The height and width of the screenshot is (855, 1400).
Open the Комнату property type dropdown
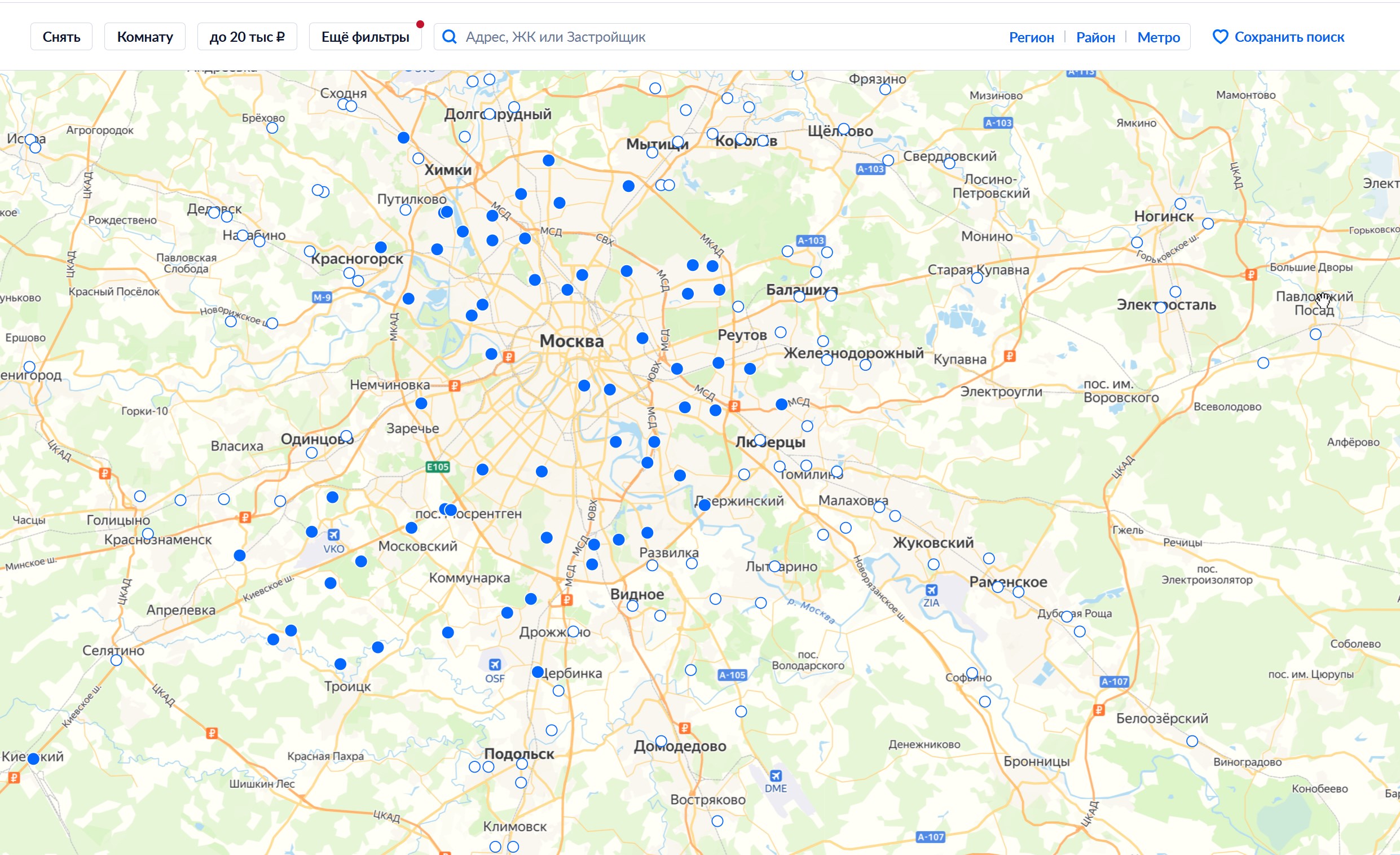pyautogui.click(x=145, y=37)
